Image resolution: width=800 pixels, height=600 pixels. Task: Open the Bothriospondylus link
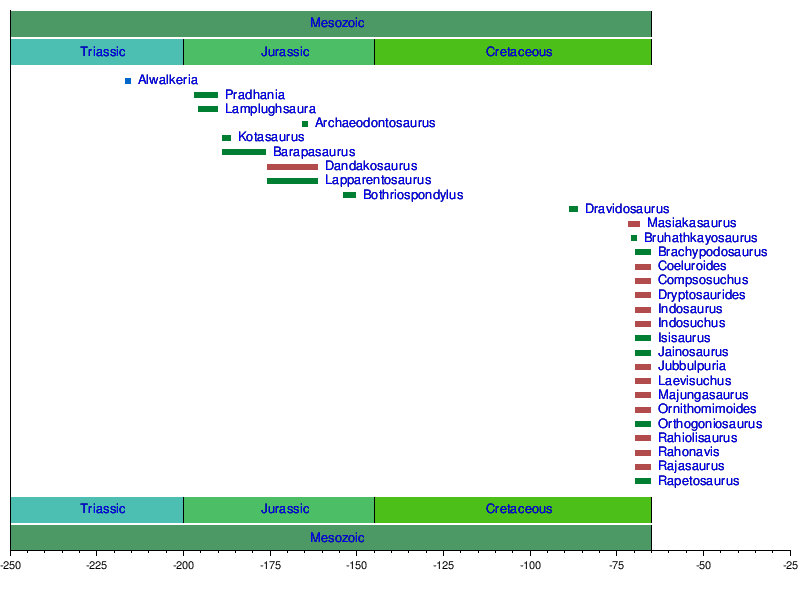point(413,194)
